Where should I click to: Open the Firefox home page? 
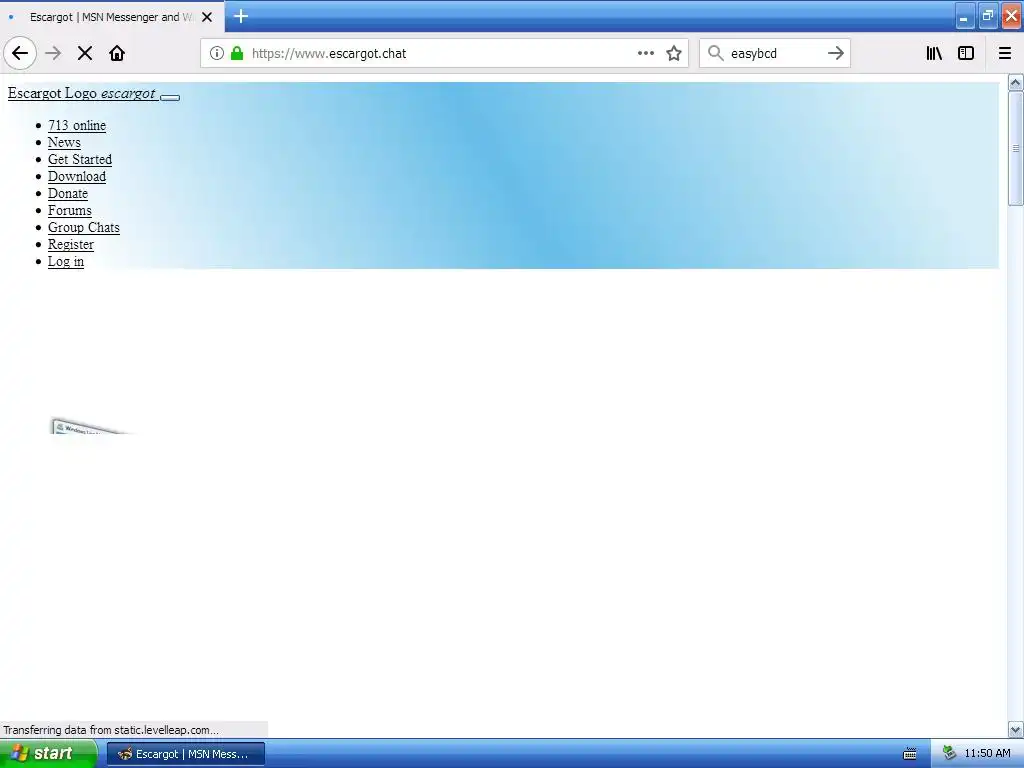pos(117,53)
